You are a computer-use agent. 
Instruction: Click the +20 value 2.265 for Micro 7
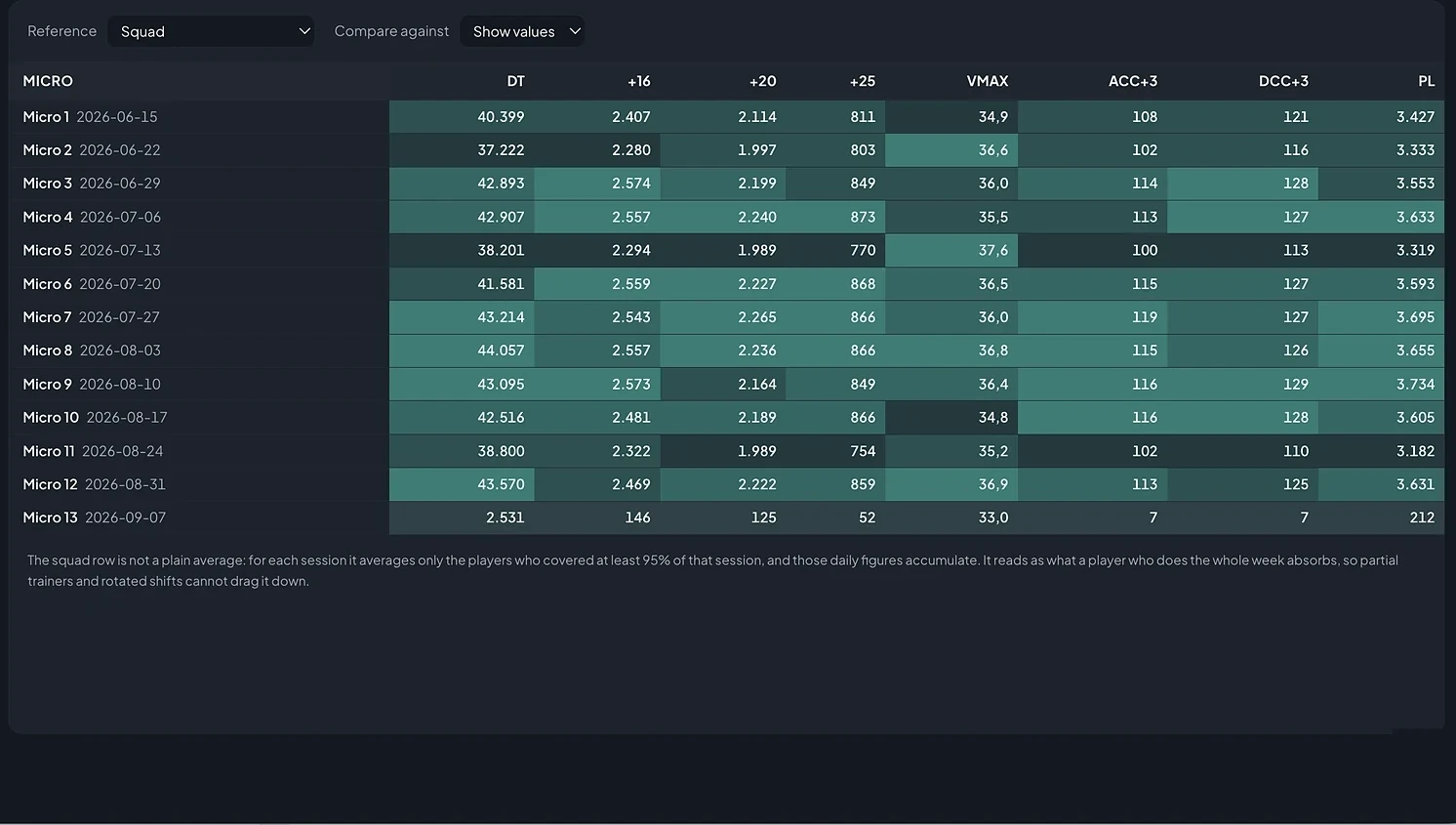pos(723,317)
